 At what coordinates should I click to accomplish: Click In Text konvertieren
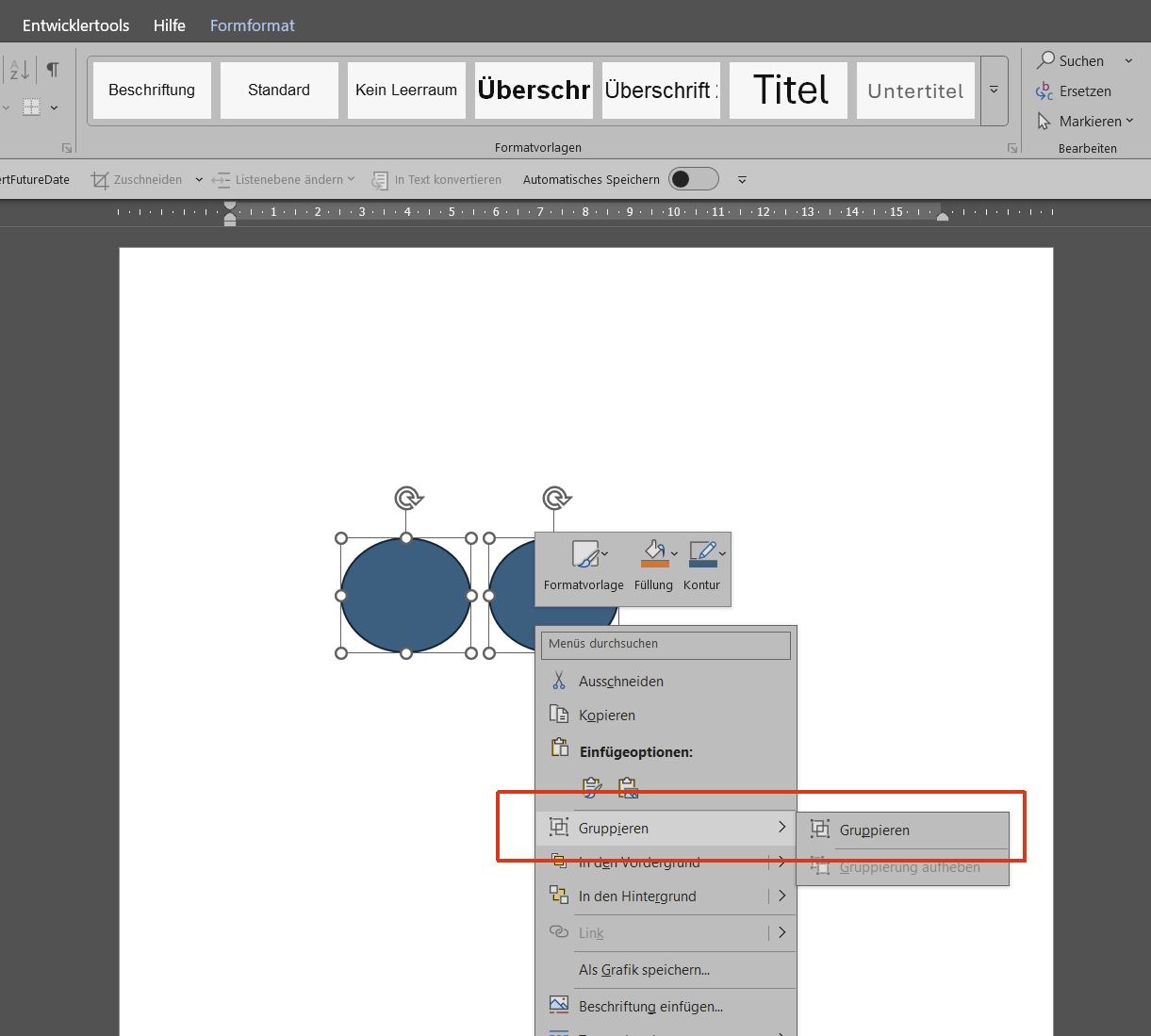(x=436, y=179)
